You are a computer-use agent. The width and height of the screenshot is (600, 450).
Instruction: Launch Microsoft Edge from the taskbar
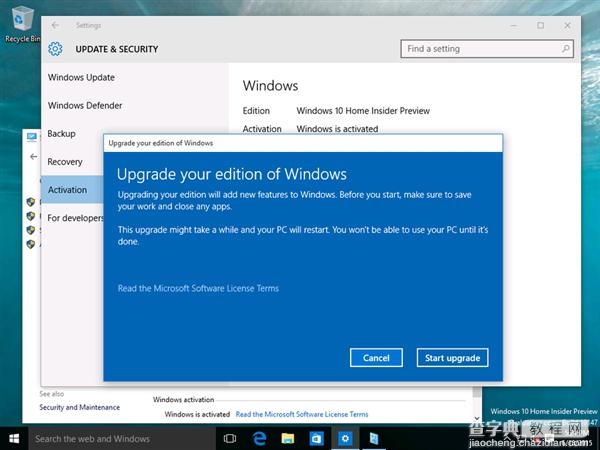click(259, 439)
